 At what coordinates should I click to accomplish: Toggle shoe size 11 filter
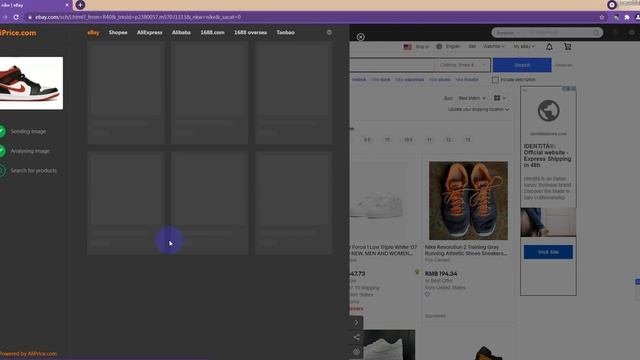tap(429, 140)
